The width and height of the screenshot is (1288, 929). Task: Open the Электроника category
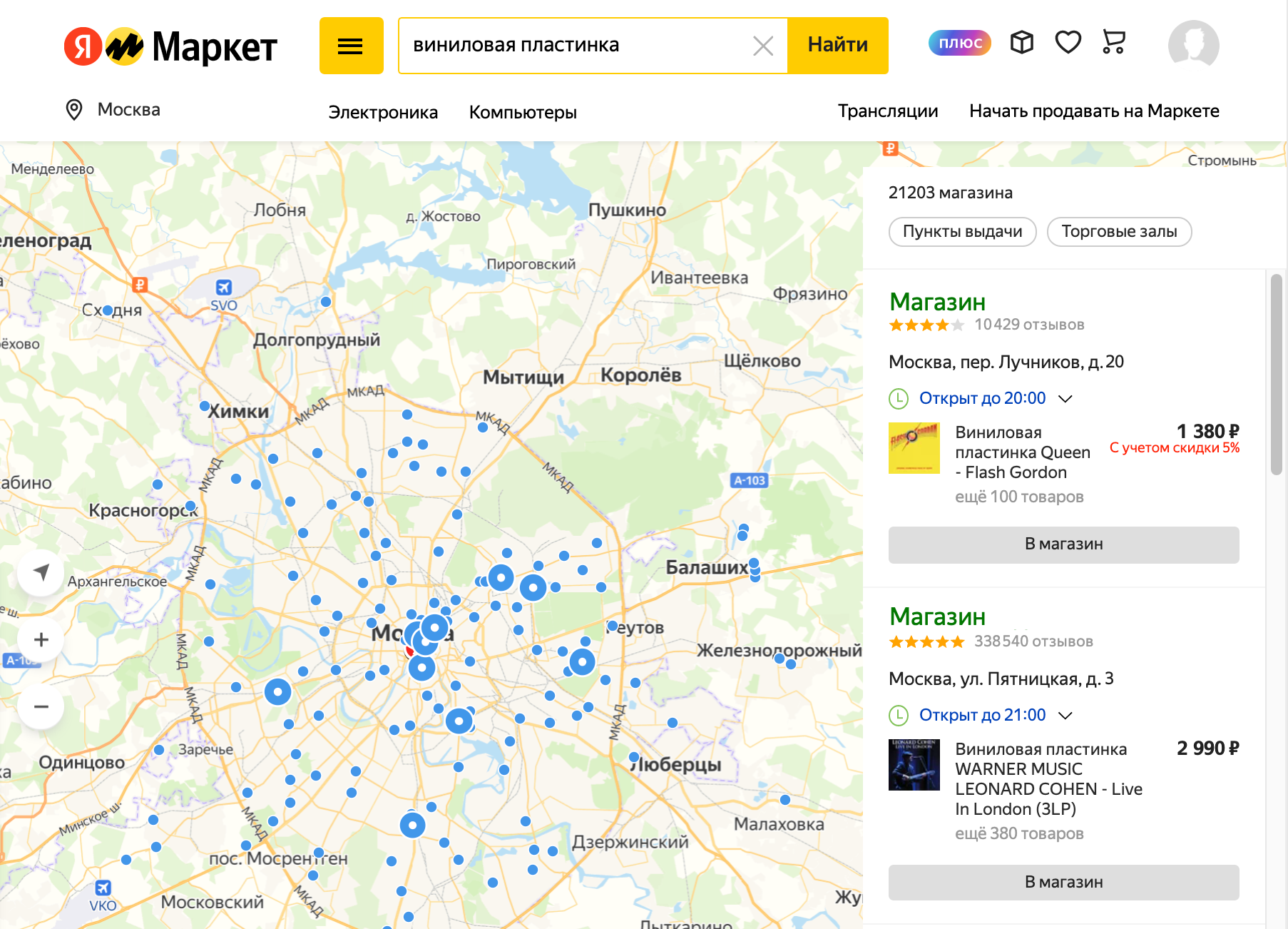(383, 112)
